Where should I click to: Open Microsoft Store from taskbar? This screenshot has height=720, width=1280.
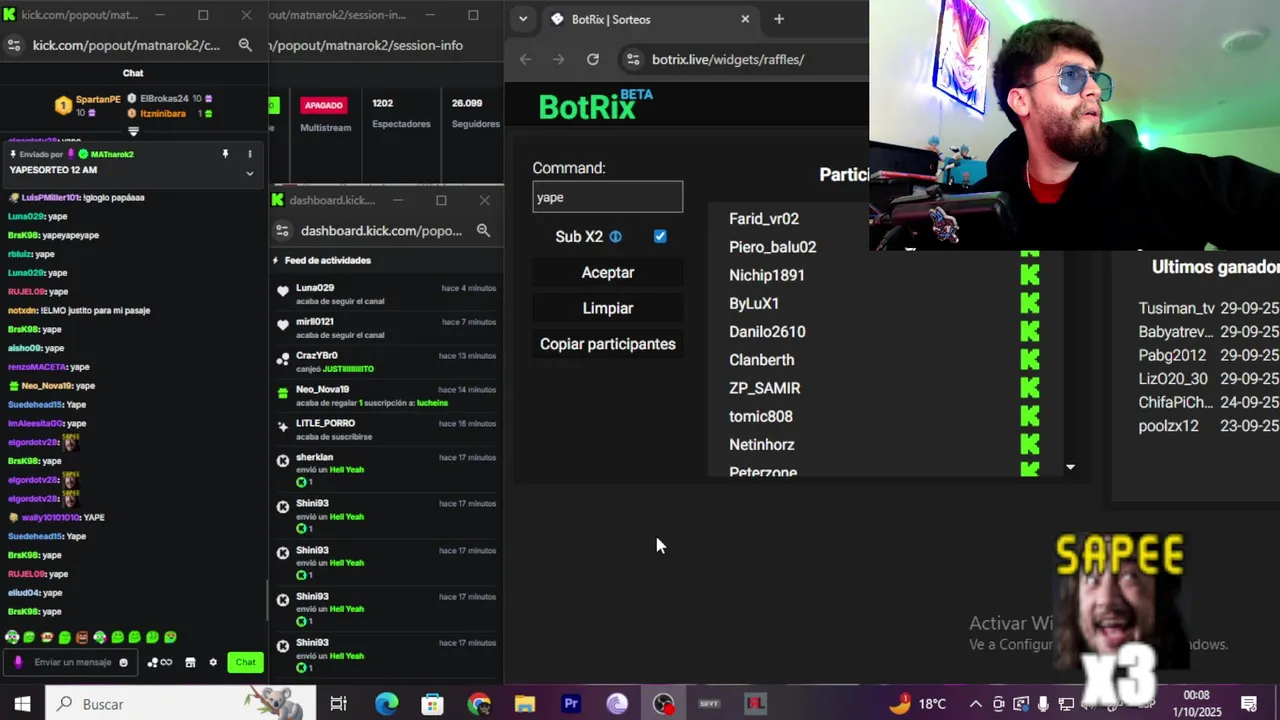pos(432,704)
